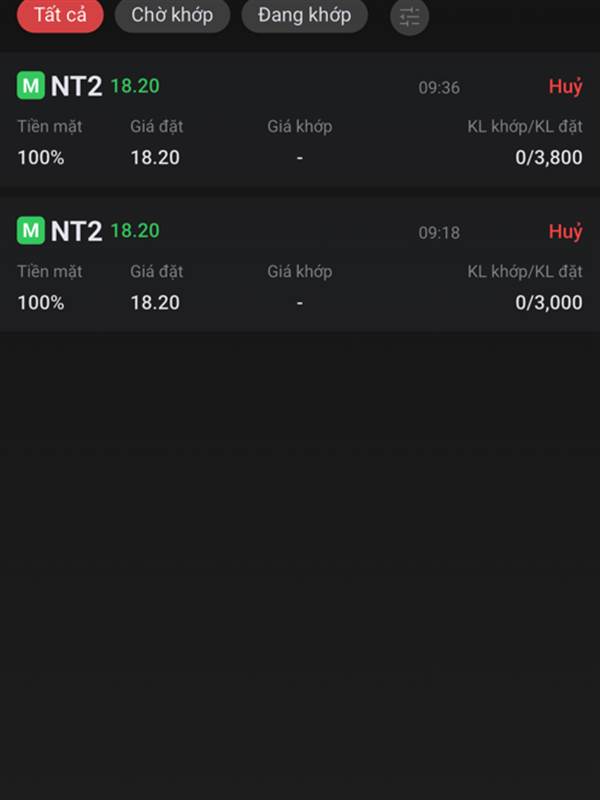Tap the green 18.20 price on second order

(135, 231)
